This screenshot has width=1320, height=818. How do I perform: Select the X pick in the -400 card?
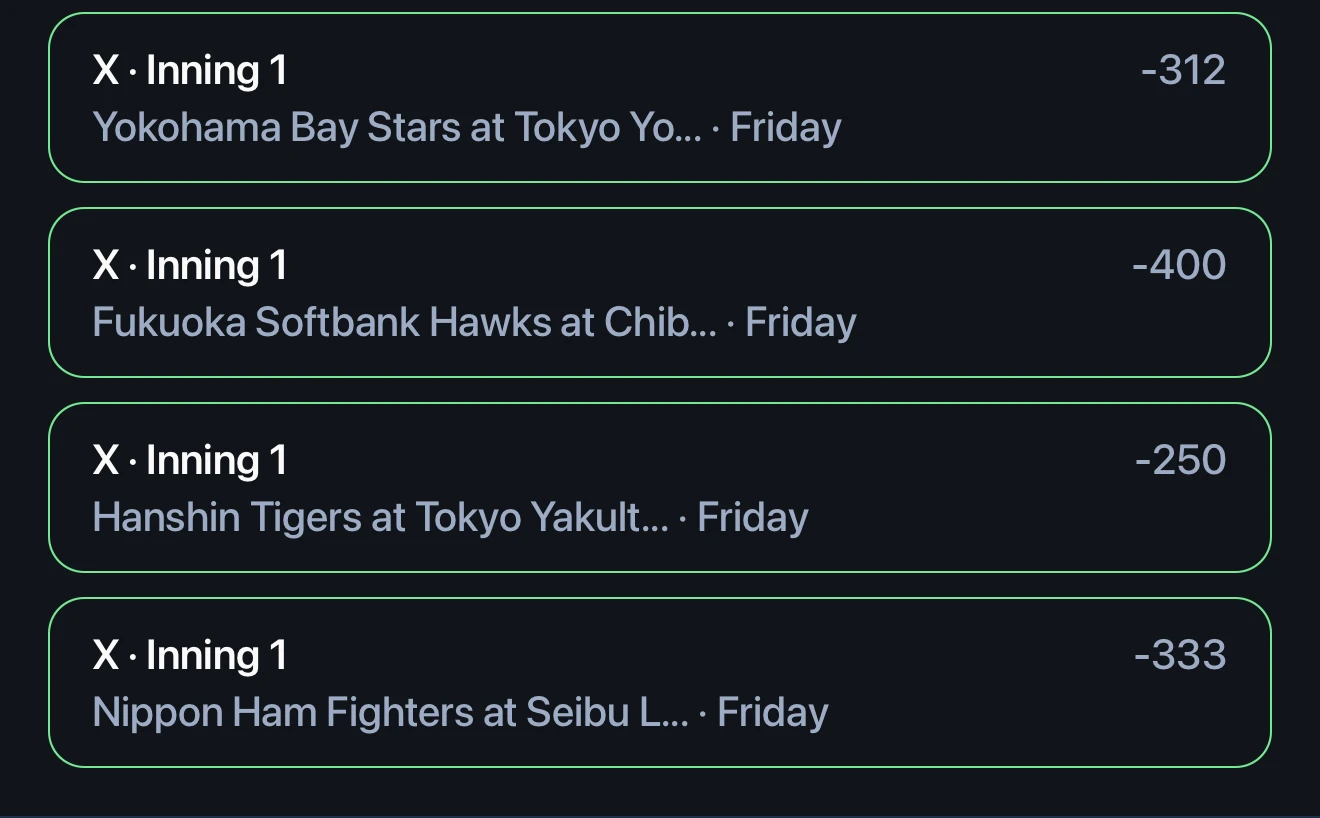point(106,265)
